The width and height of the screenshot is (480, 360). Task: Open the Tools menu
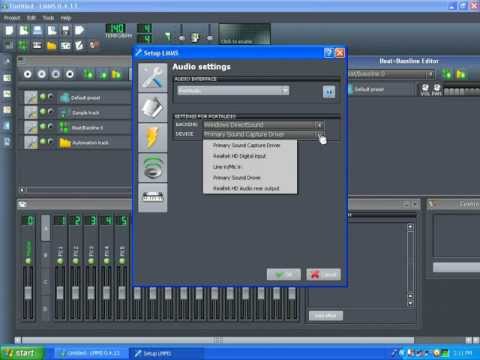click(x=48, y=18)
